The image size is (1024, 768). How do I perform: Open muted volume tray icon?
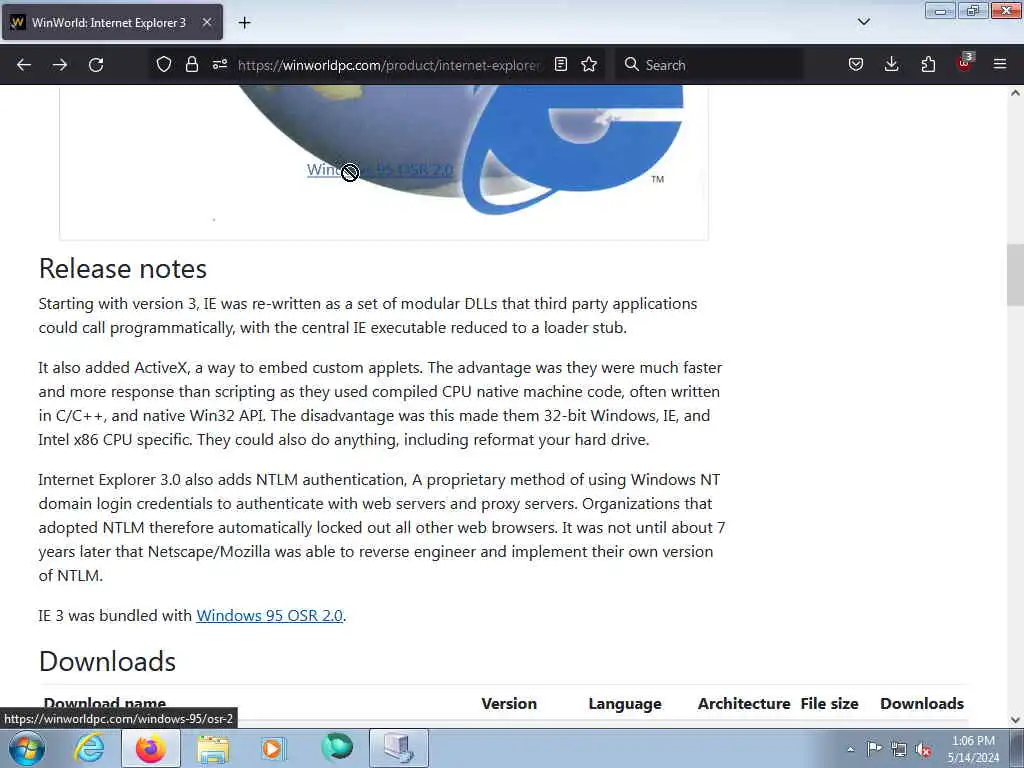[923, 750]
